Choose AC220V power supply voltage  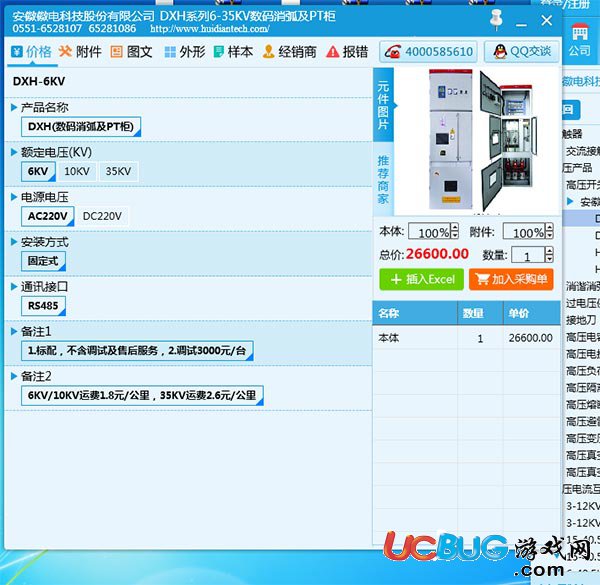click(x=48, y=216)
